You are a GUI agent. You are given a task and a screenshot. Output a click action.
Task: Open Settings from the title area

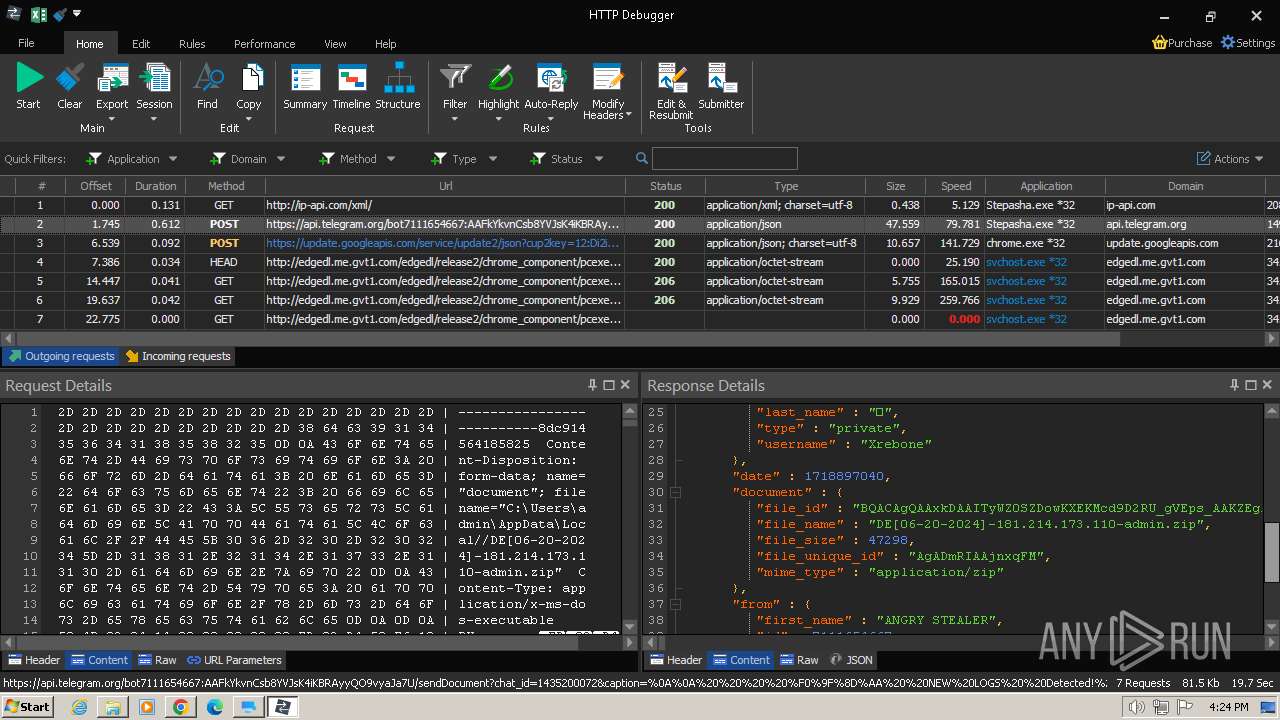tap(1247, 43)
